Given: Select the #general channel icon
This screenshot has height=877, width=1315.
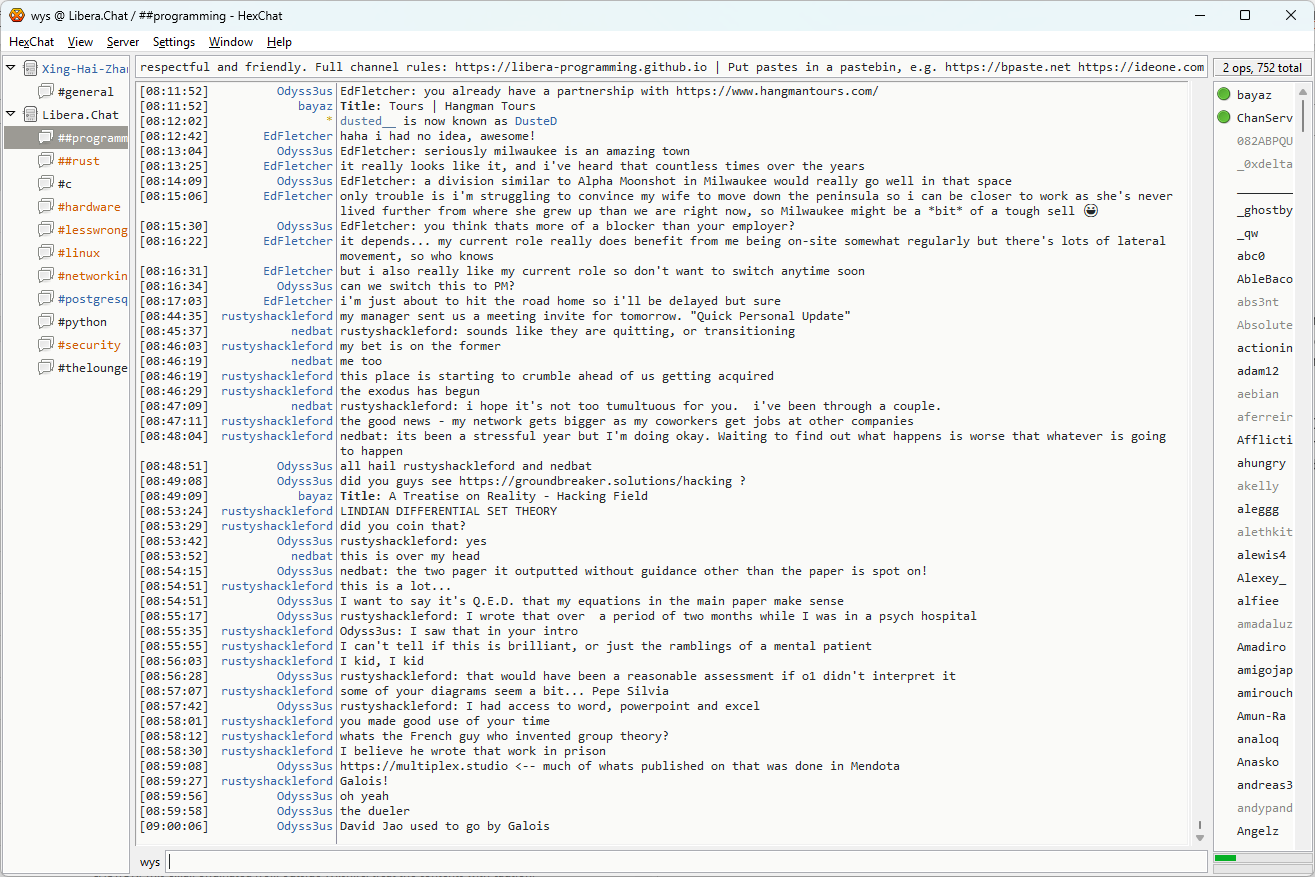Looking at the screenshot, I should click(x=46, y=92).
